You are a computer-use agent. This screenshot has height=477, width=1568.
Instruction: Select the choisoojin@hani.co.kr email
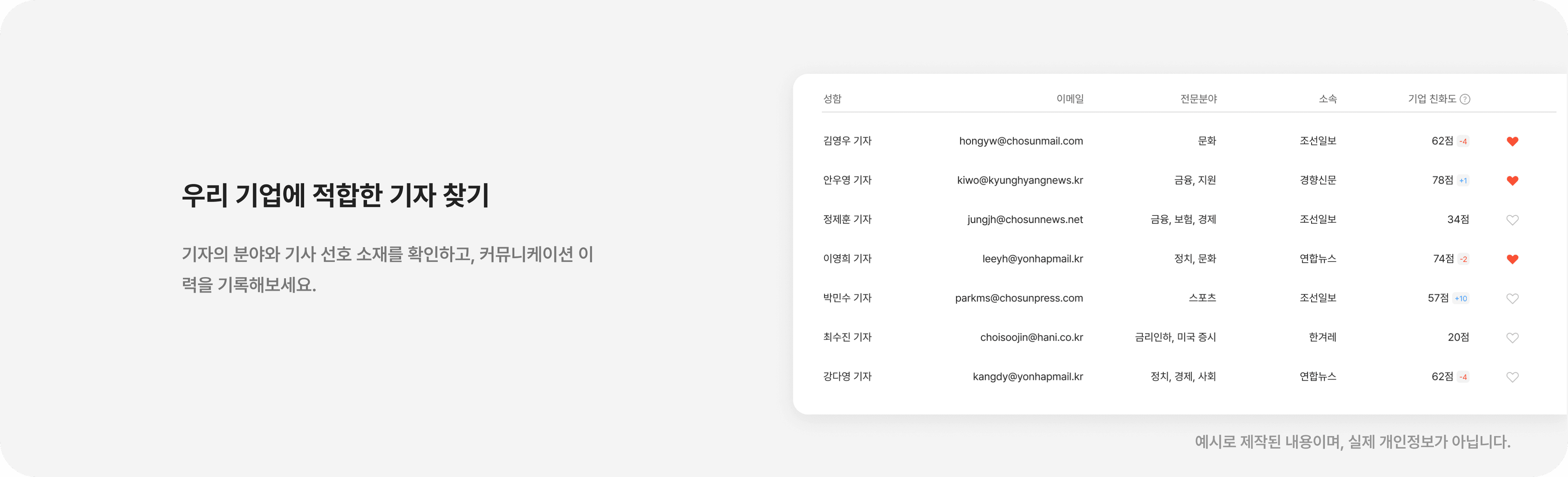click(1031, 337)
